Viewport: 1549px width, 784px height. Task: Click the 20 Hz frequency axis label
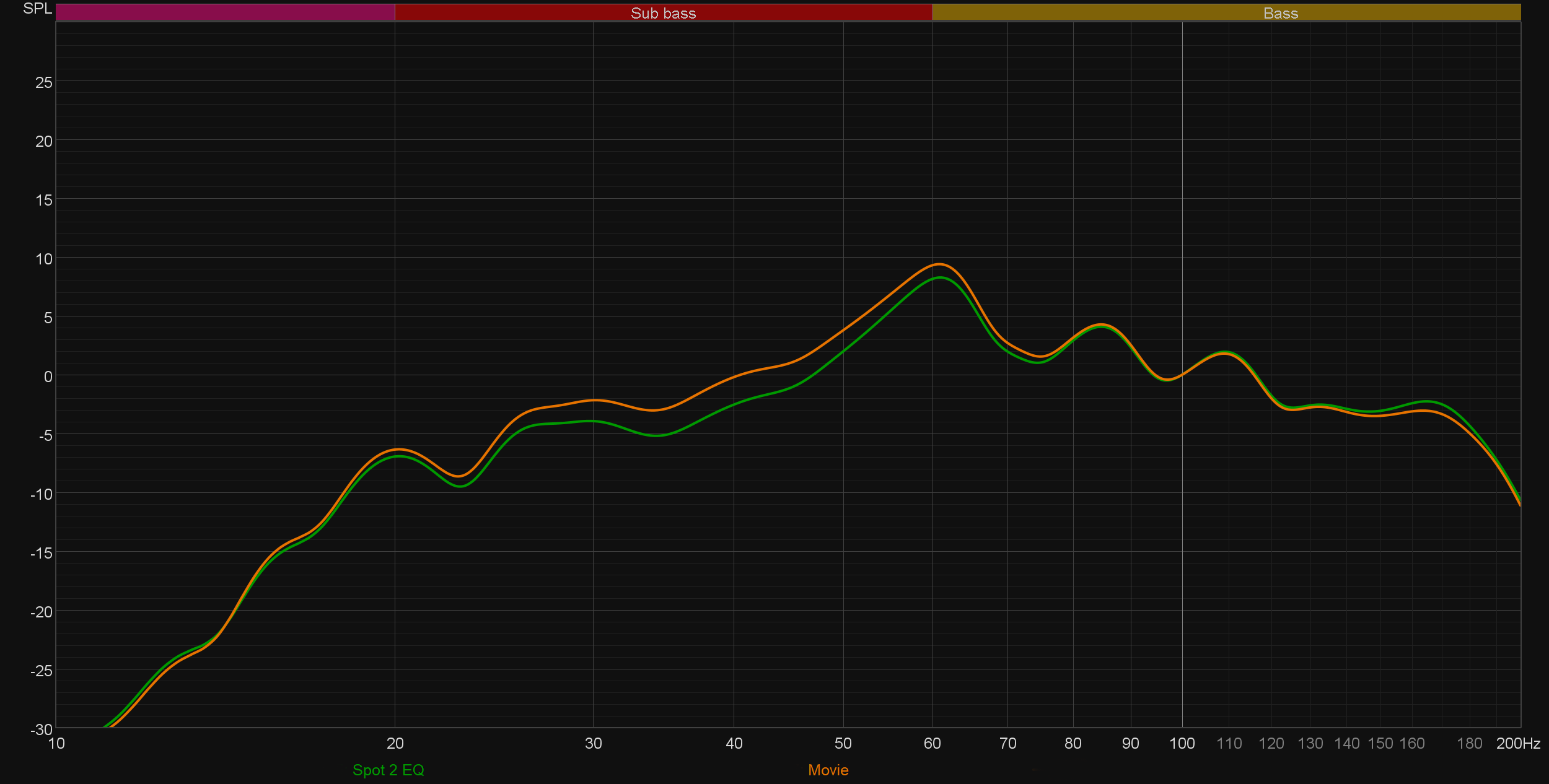click(395, 743)
